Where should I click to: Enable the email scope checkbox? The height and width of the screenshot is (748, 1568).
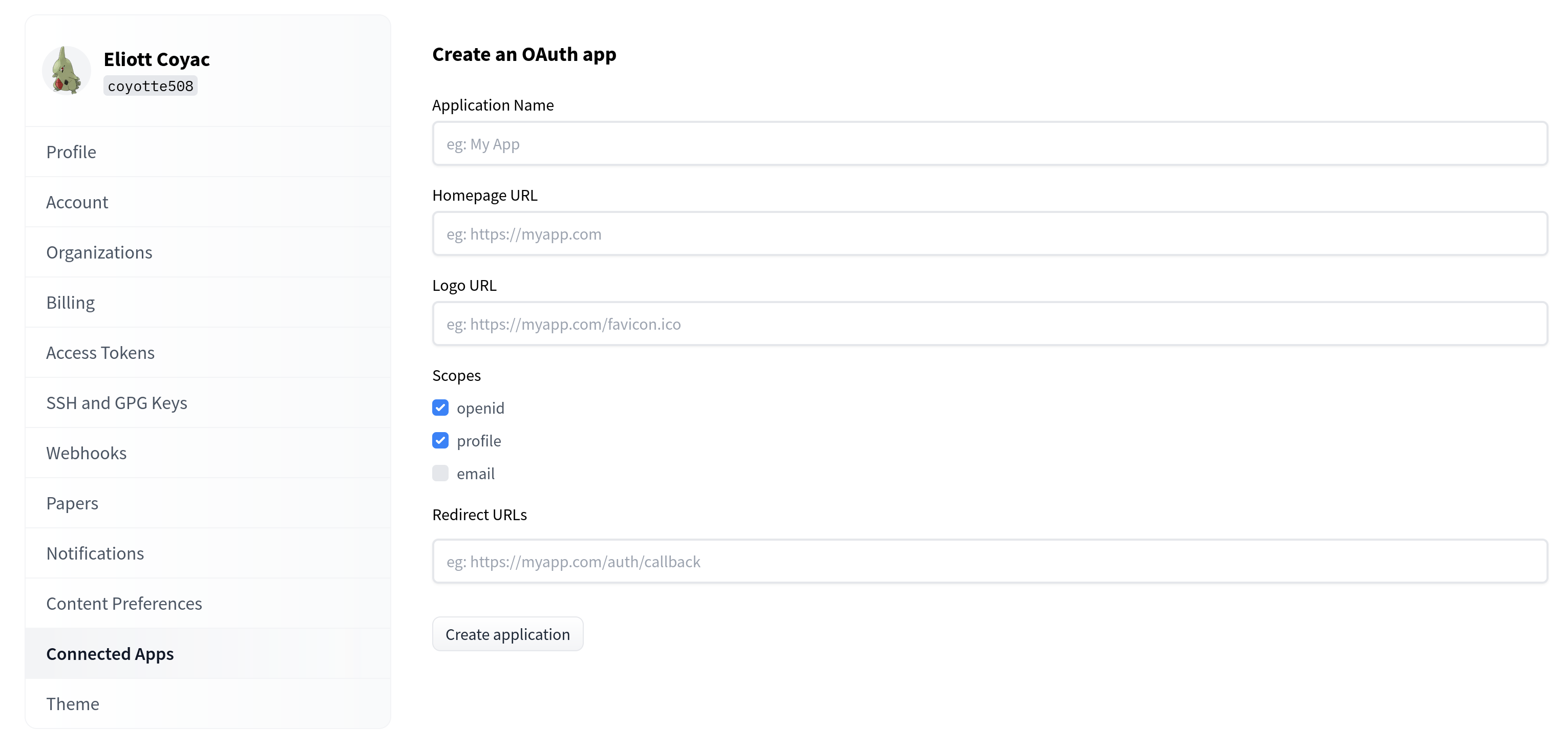coord(440,474)
